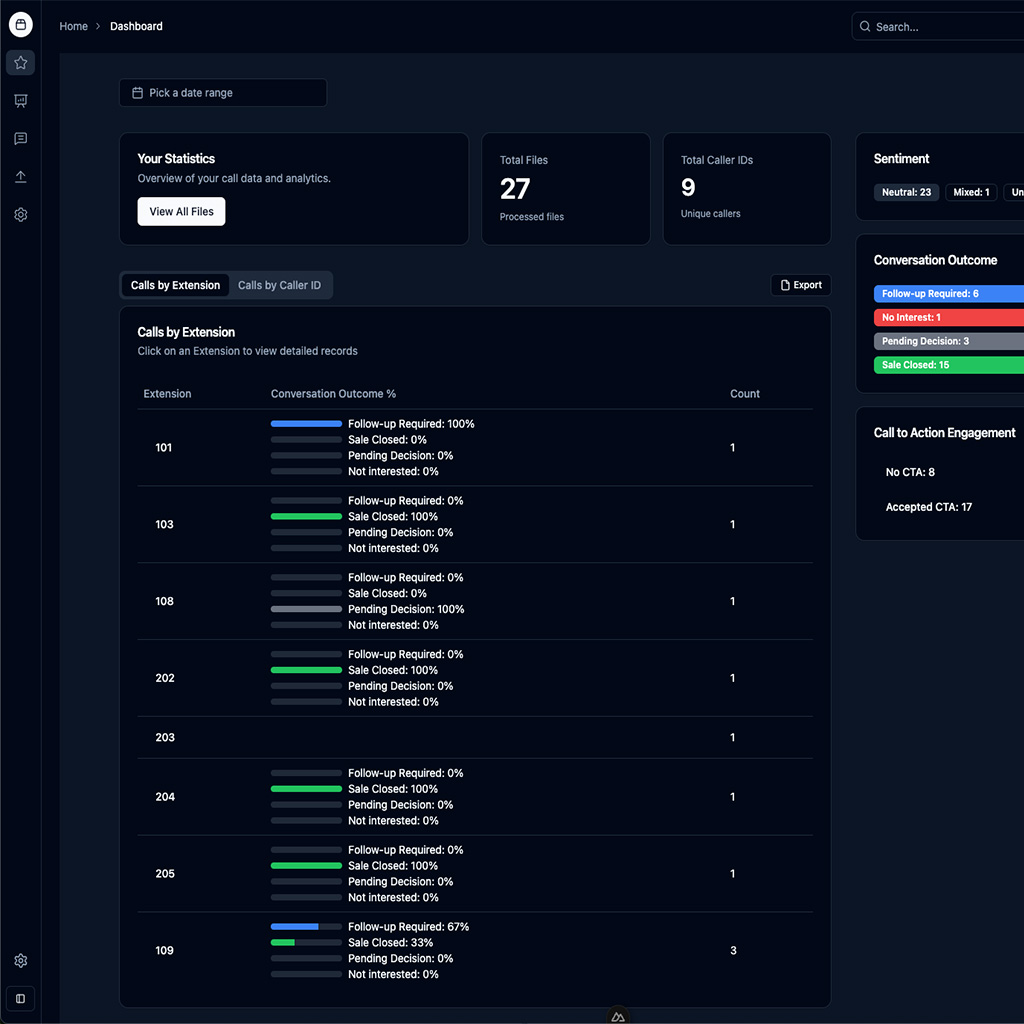Select the Neutral: 23 sentiment chip
1024x1024 pixels.
point(906,192)
